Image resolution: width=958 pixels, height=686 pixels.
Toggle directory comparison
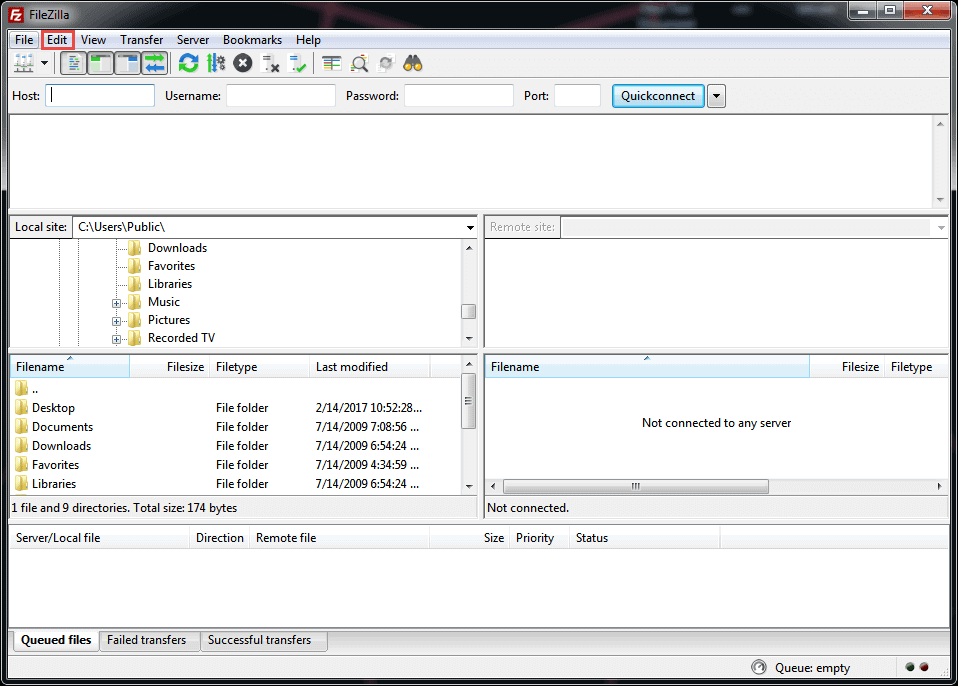(359, 63)
